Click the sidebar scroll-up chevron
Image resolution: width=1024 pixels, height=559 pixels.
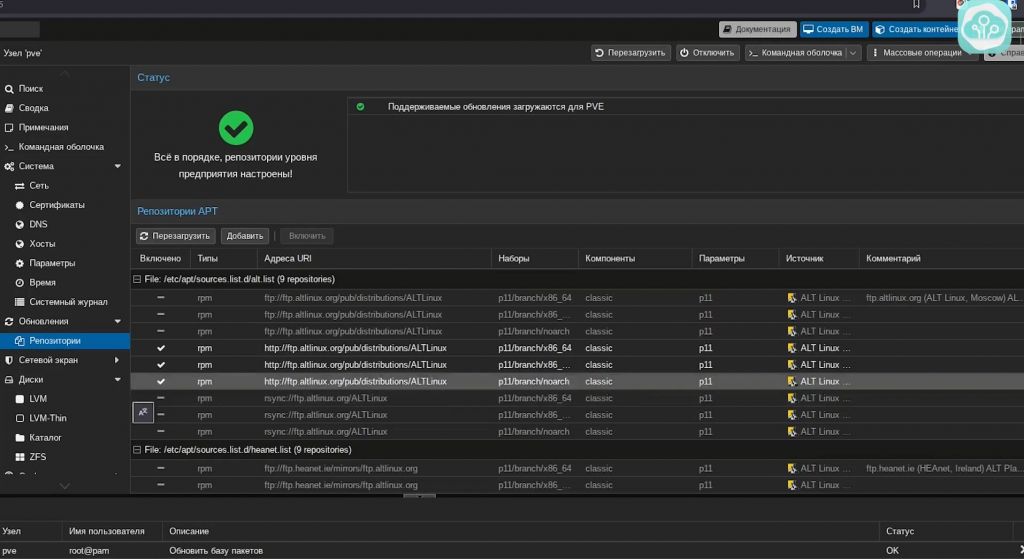point(64,74)
